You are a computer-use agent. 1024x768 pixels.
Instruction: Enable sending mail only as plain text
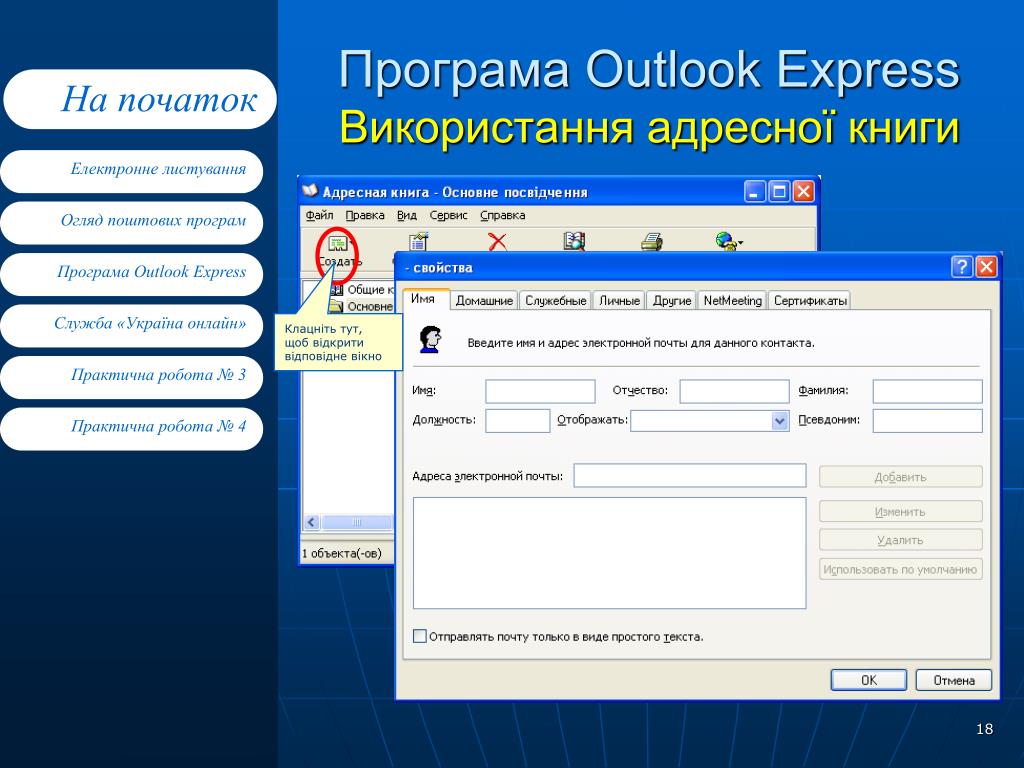420,636
